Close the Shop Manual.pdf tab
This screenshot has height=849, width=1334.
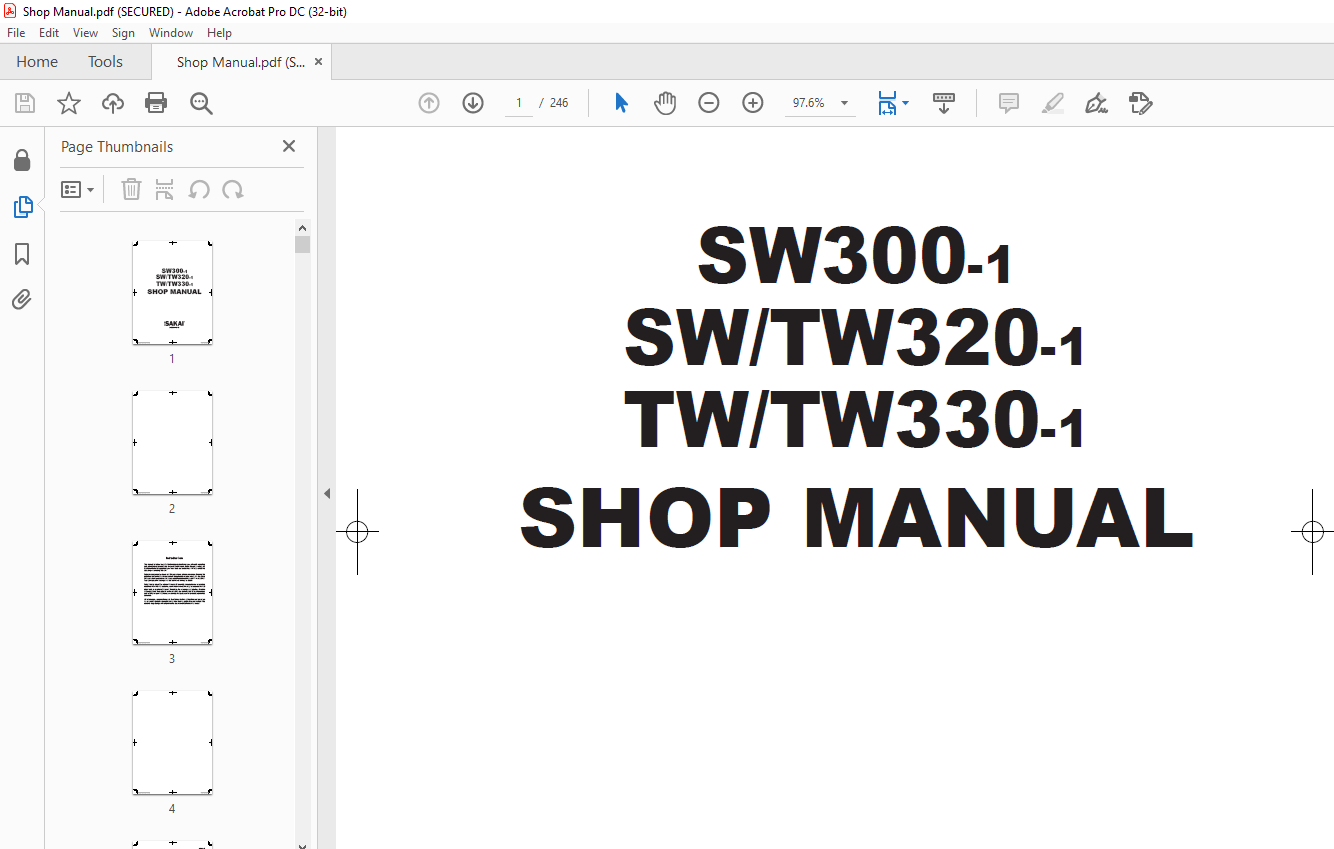pyautogui.click(x=318, y=62)
